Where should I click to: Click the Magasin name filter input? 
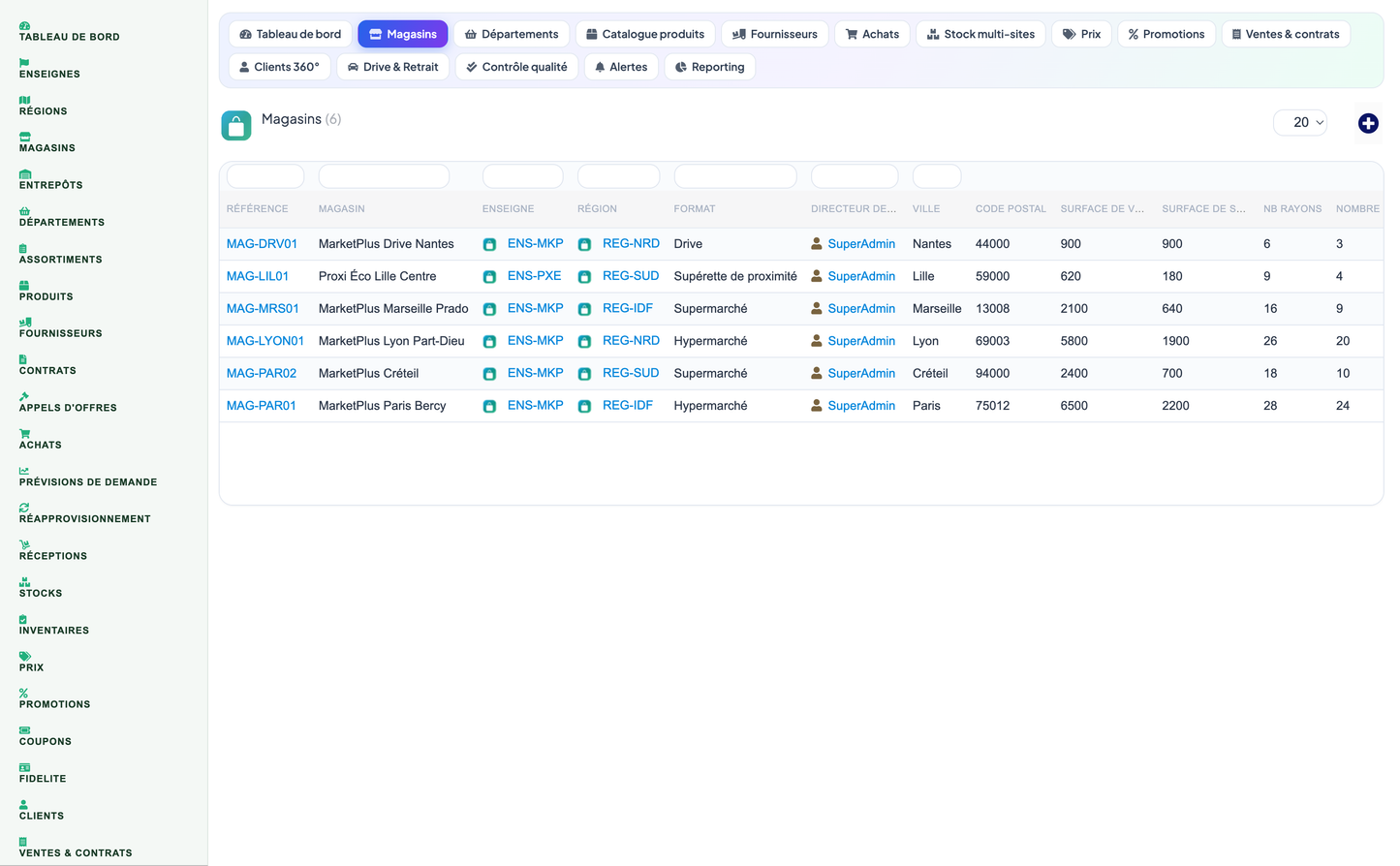(384, 176)
